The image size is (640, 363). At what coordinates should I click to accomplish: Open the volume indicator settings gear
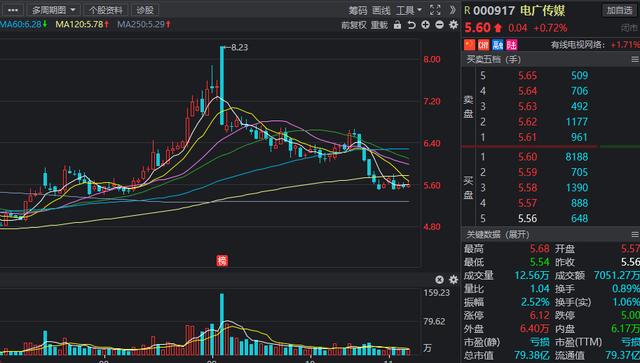click(x=453, y=280)
